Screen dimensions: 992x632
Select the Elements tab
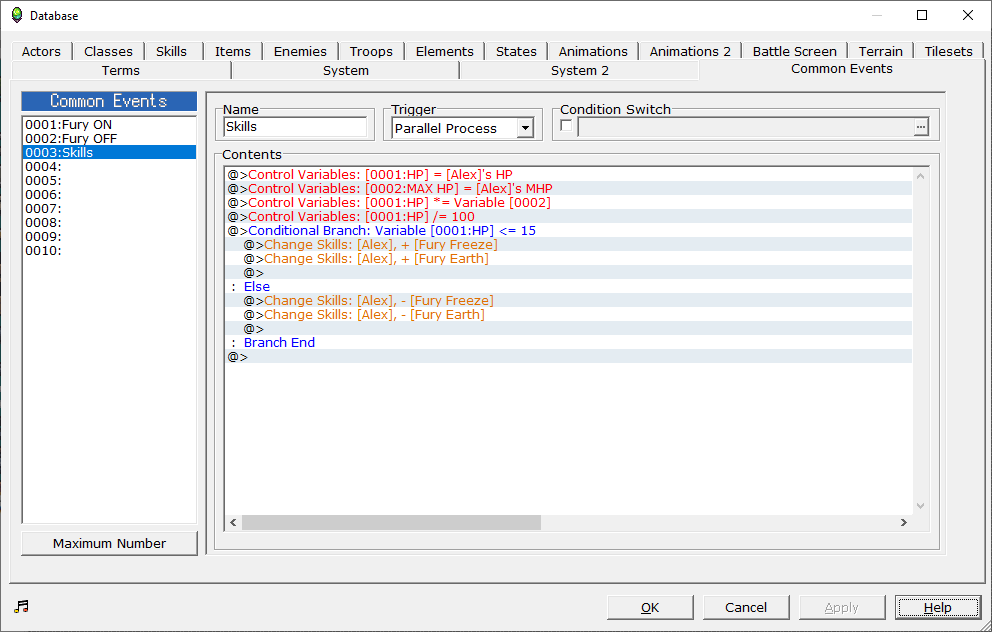click(x=445, y=51)
